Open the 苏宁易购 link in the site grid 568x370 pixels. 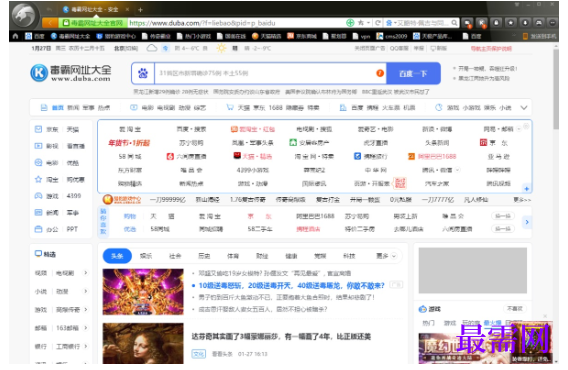[x=191, y=143]
